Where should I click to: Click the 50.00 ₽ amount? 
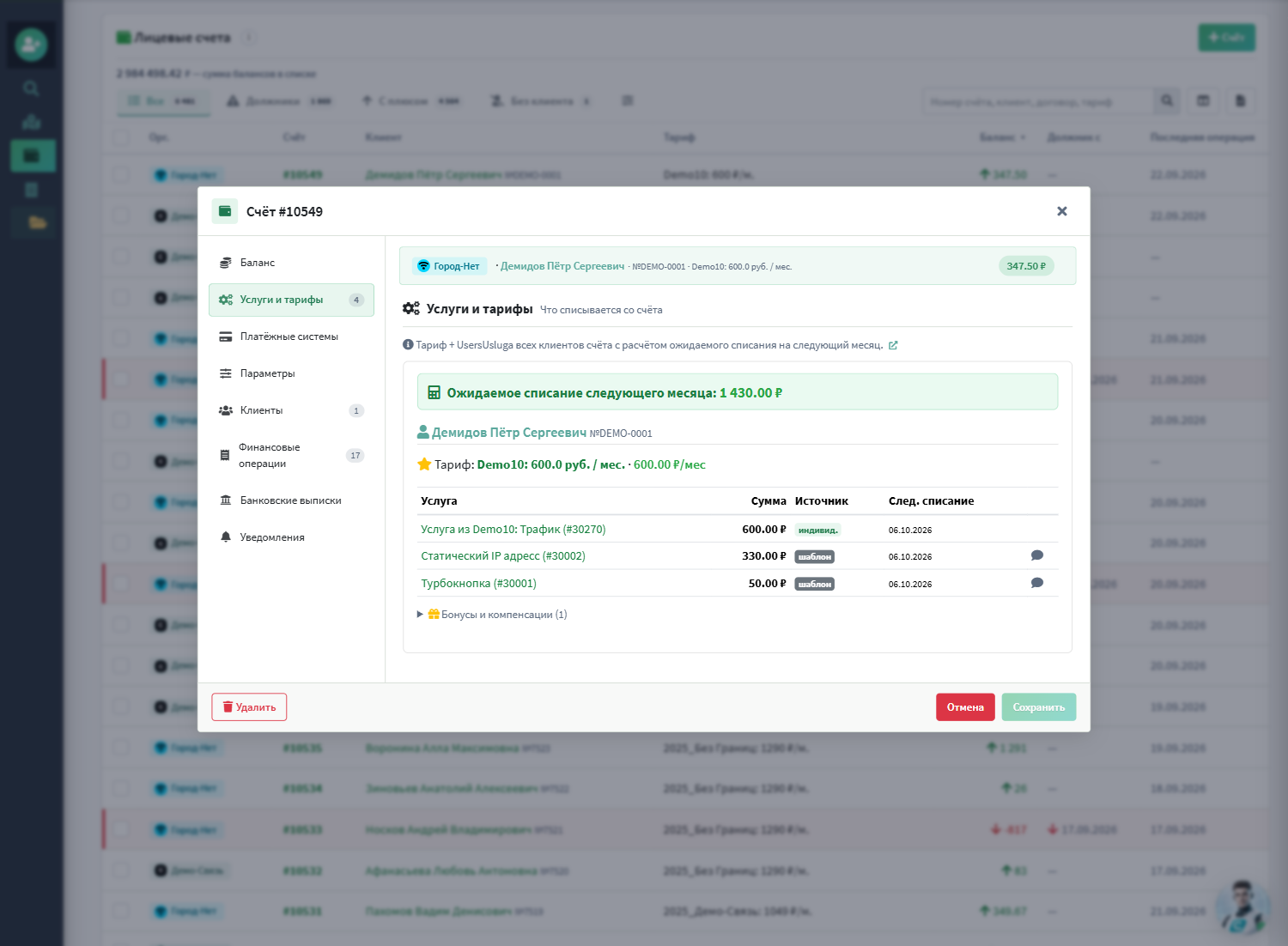(768, 584)
